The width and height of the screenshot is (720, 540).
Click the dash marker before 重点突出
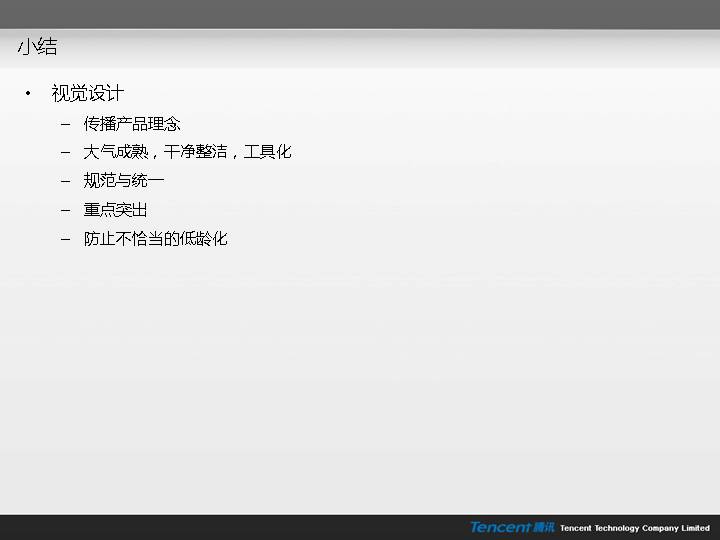click(x=65, y=210)
